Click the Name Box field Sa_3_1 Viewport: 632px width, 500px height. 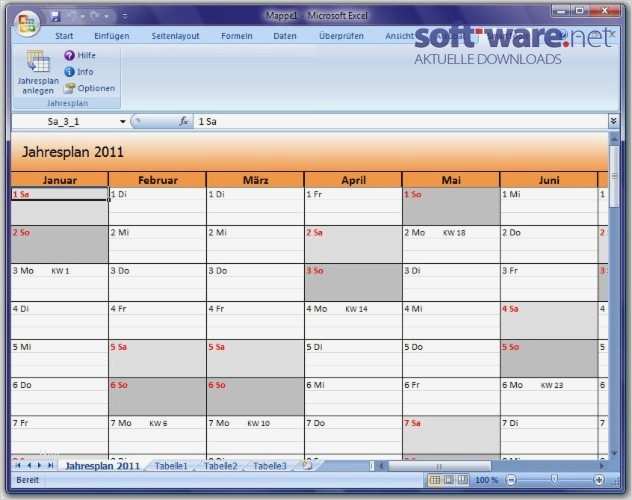tap(66, 121)
